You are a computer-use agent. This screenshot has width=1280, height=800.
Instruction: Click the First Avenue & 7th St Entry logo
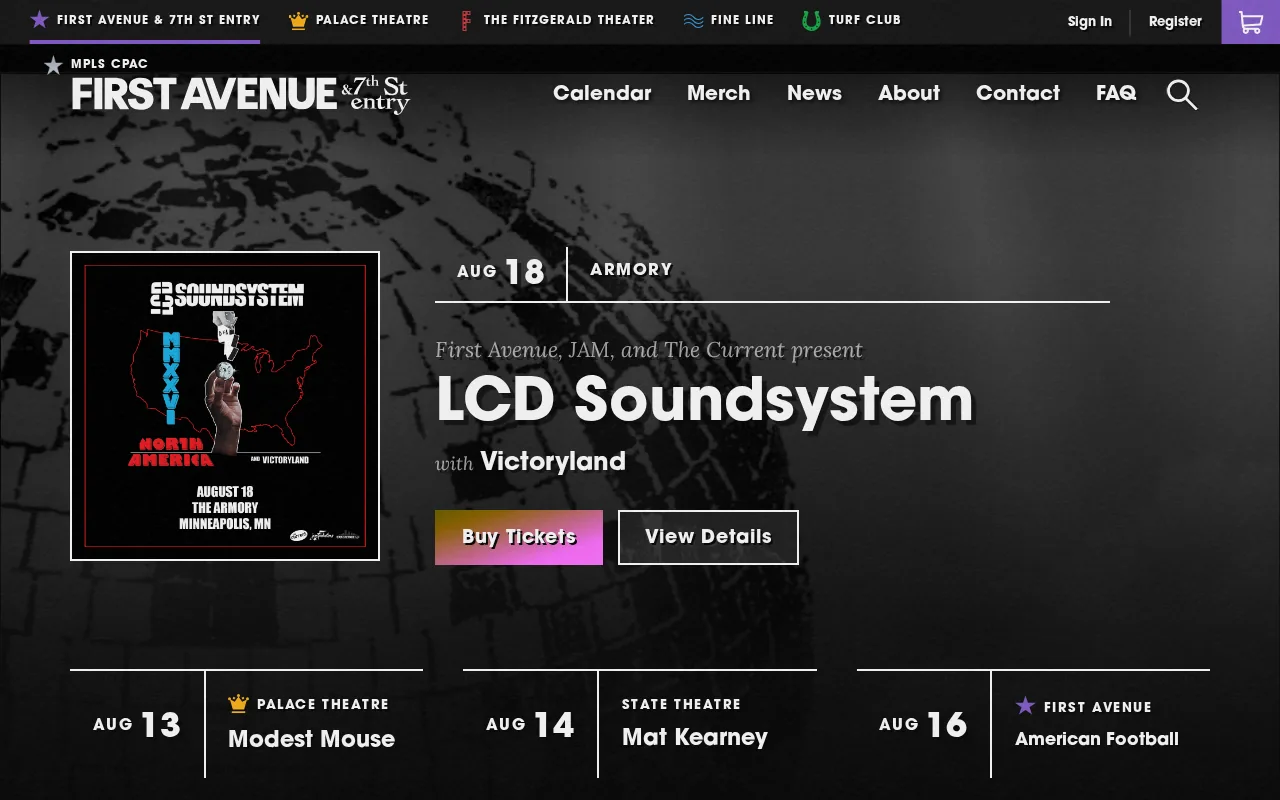[241, 95]
